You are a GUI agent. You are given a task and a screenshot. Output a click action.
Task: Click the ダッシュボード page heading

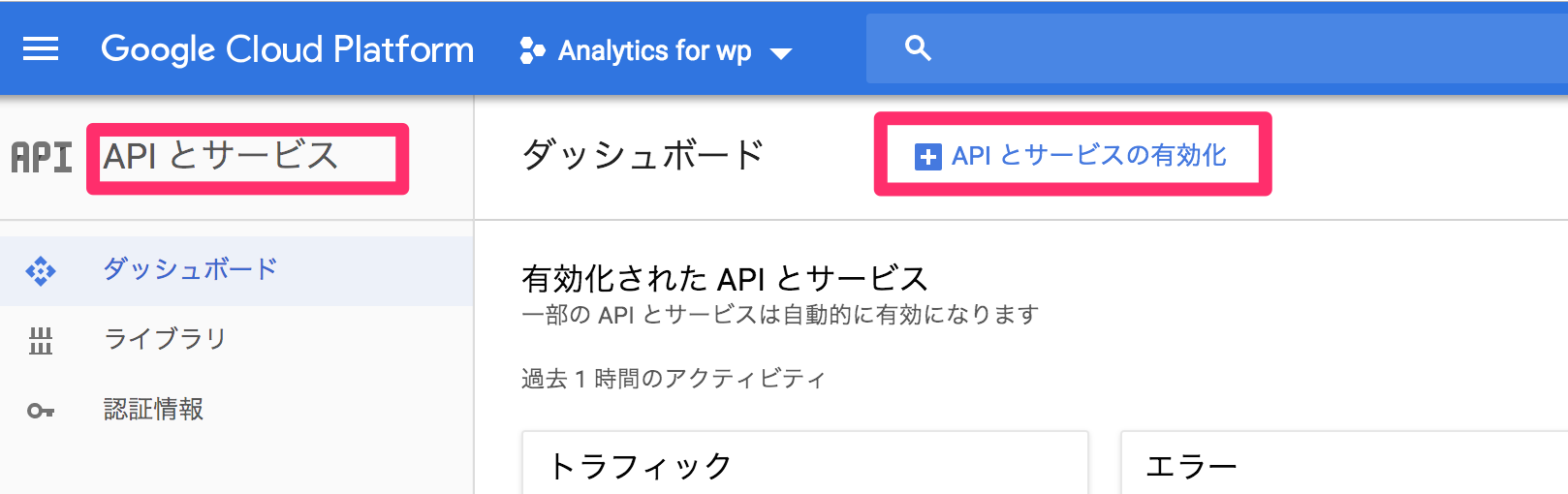coord(643,155)
